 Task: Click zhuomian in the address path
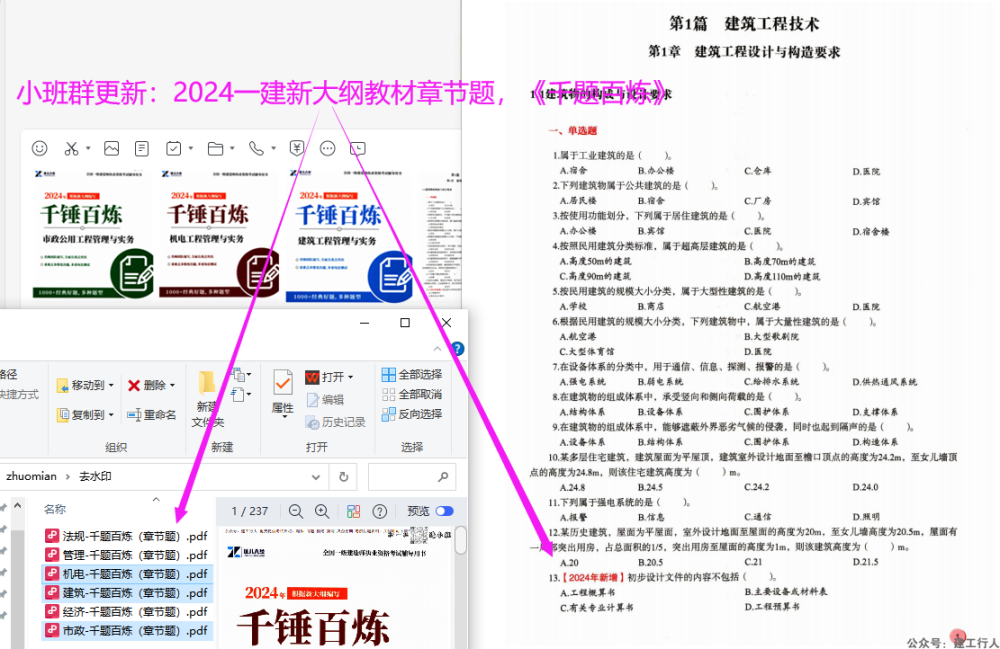[31, 476]
